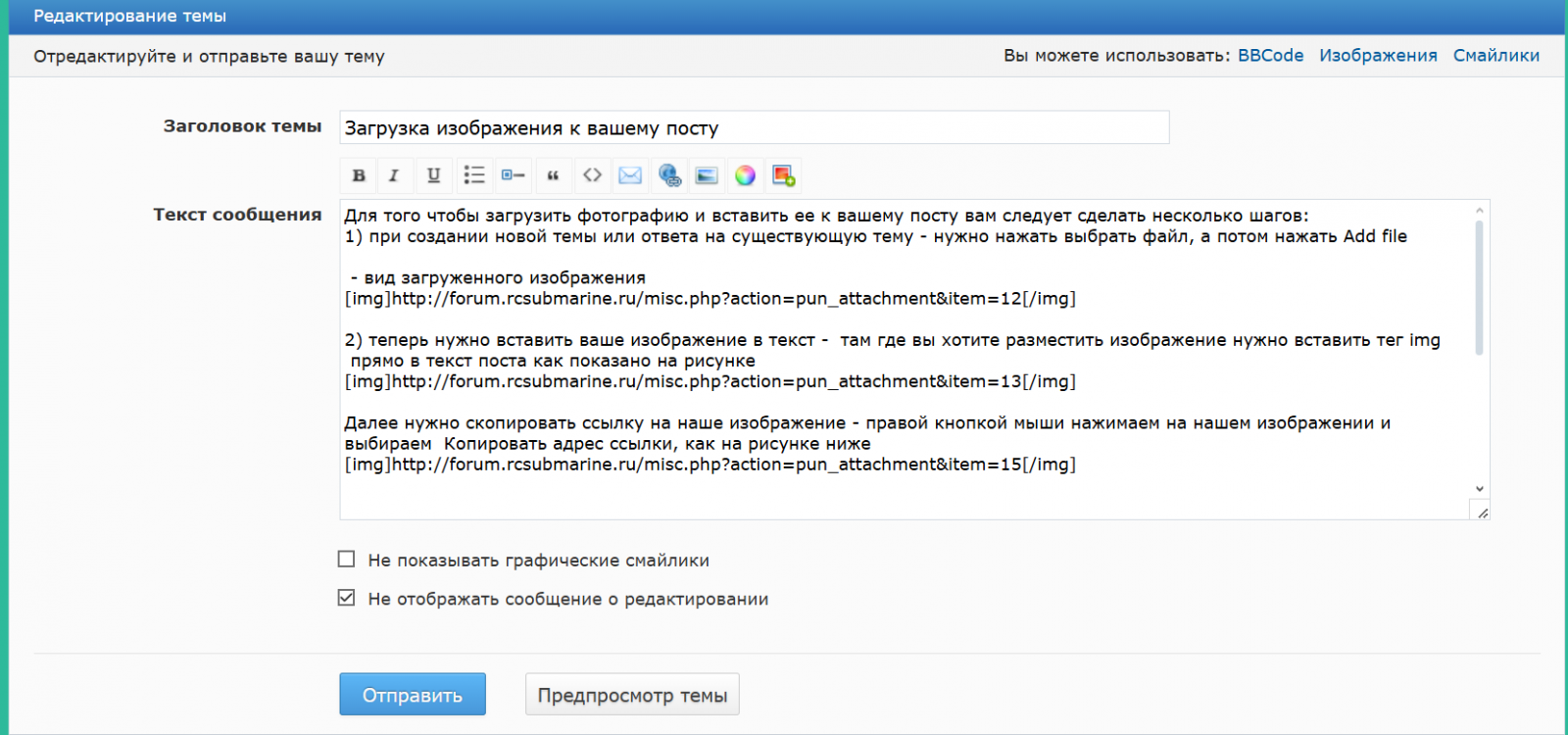Open Предпросмотр темы preview
This screenshot has width=1568, height=735.
click(x=632, y=694)
